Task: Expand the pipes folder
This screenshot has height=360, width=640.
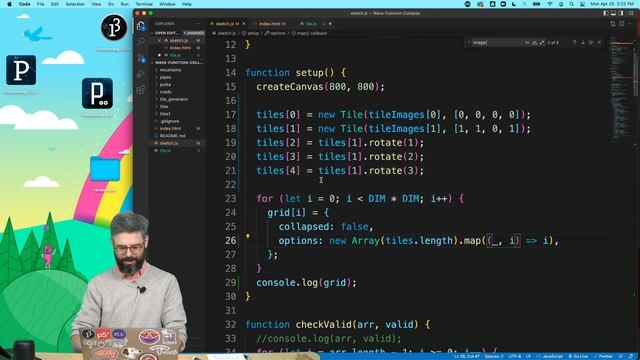Action: (165, 77)
